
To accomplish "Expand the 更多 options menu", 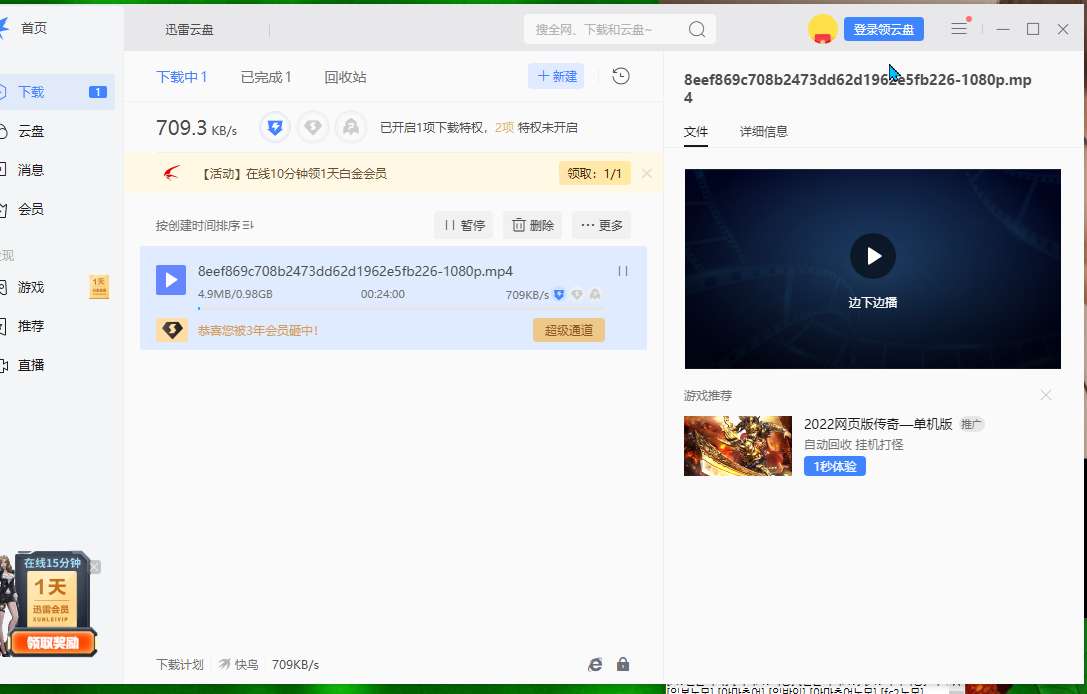I will click(602, 225).
